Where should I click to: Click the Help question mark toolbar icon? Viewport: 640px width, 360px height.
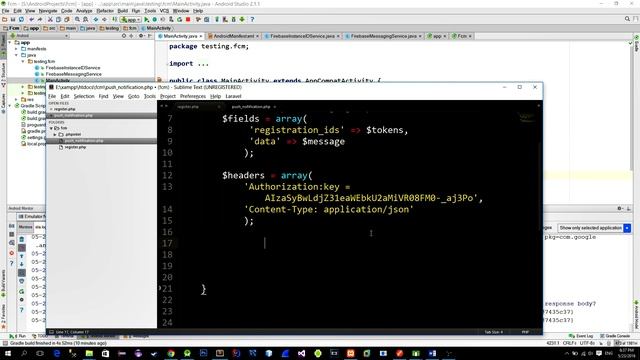pos(252,19)
